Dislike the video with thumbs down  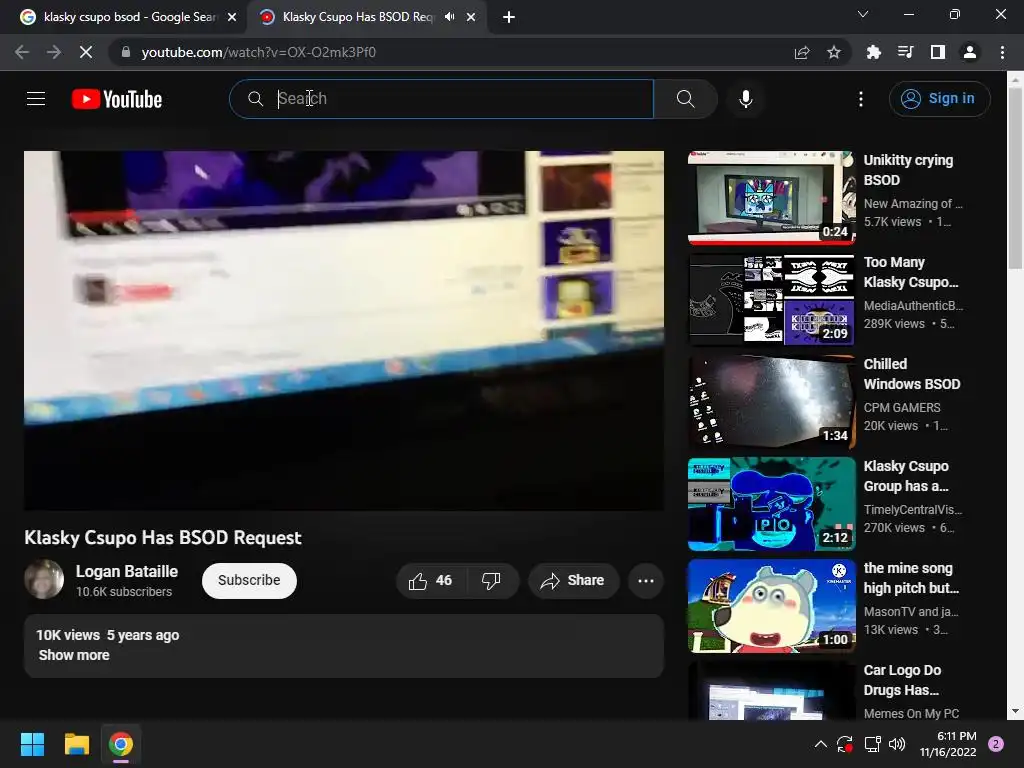[491, 581]
